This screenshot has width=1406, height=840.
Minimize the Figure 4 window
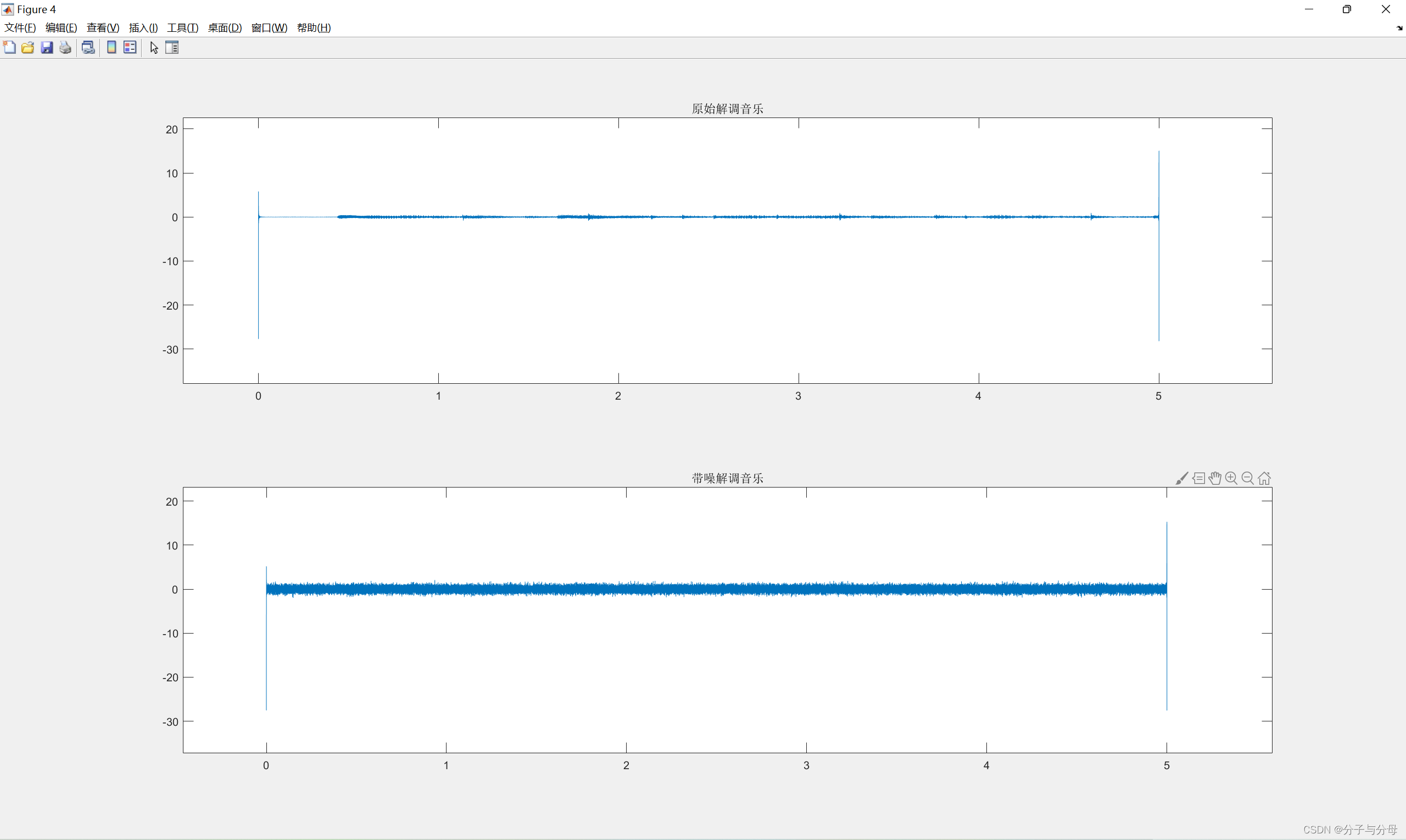[1309, 9]
